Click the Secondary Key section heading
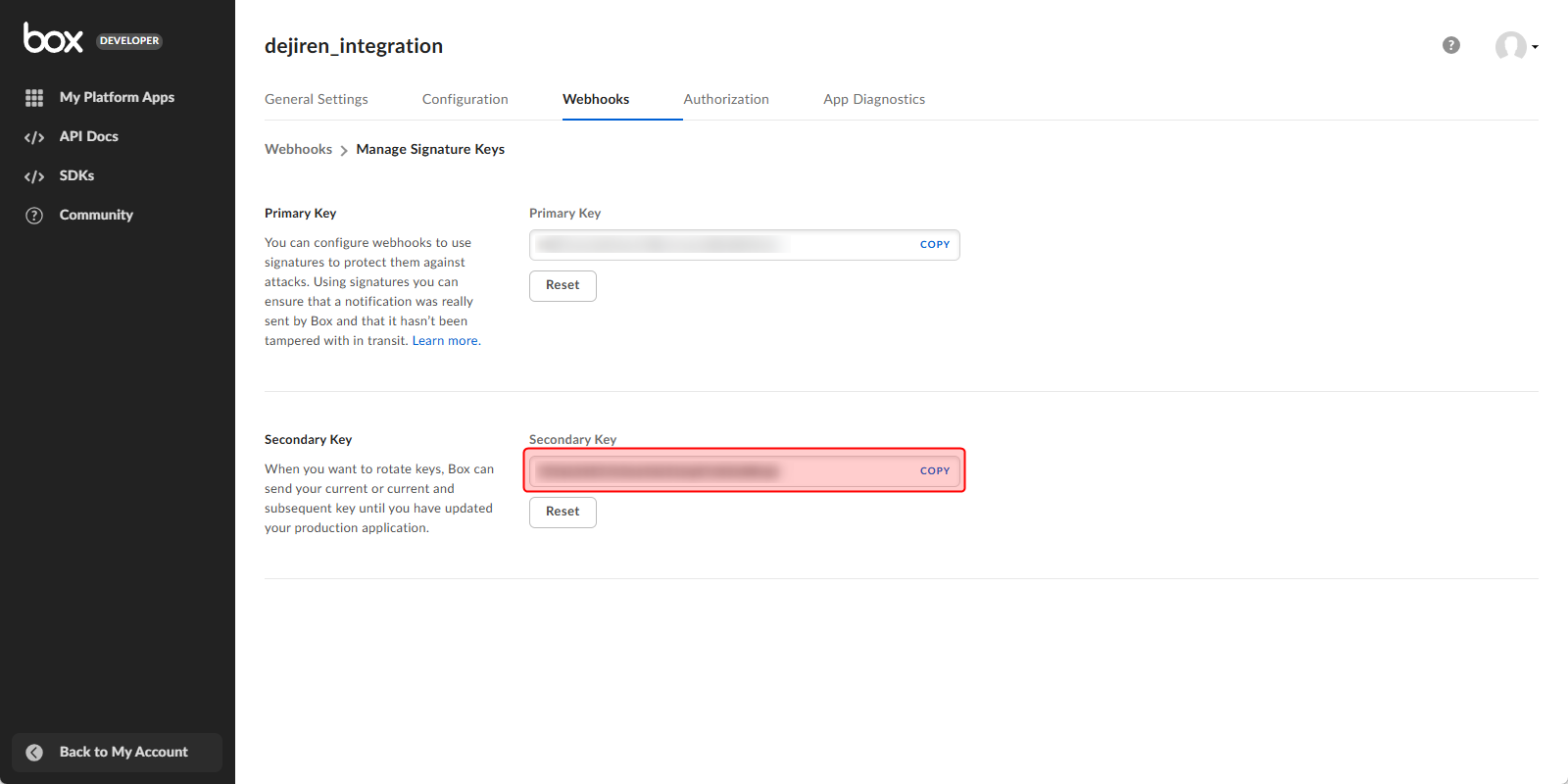The width and height of the screenshot is (1568, 784). pos(308,439)
